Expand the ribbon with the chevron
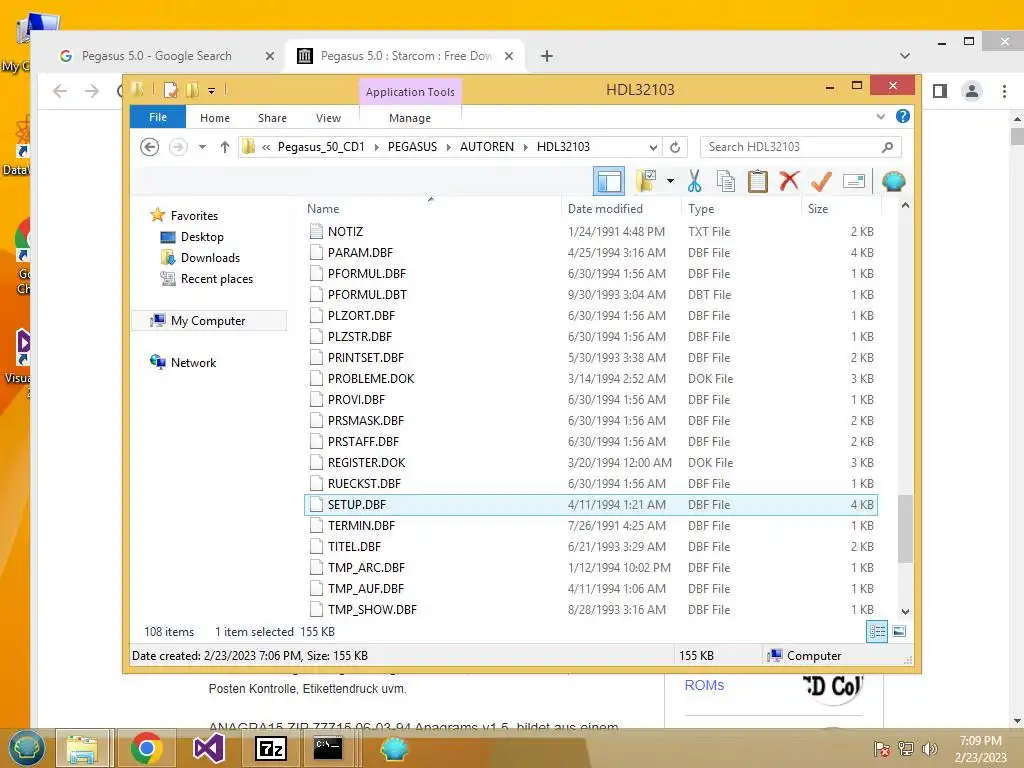Screen dimensions: 1024x768 coord(881,116)
